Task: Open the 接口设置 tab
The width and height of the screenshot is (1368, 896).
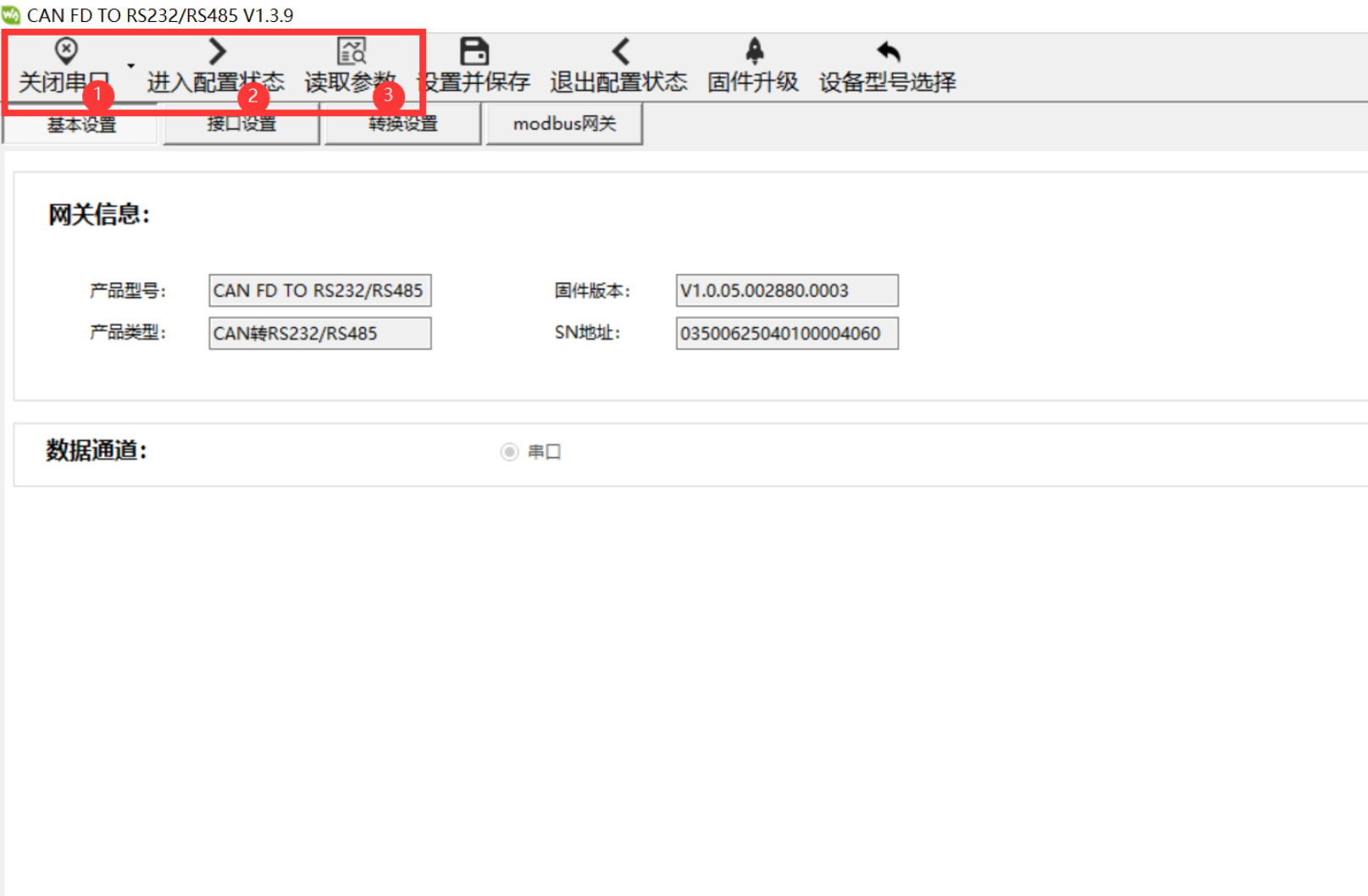Action: tap(241, 124)
